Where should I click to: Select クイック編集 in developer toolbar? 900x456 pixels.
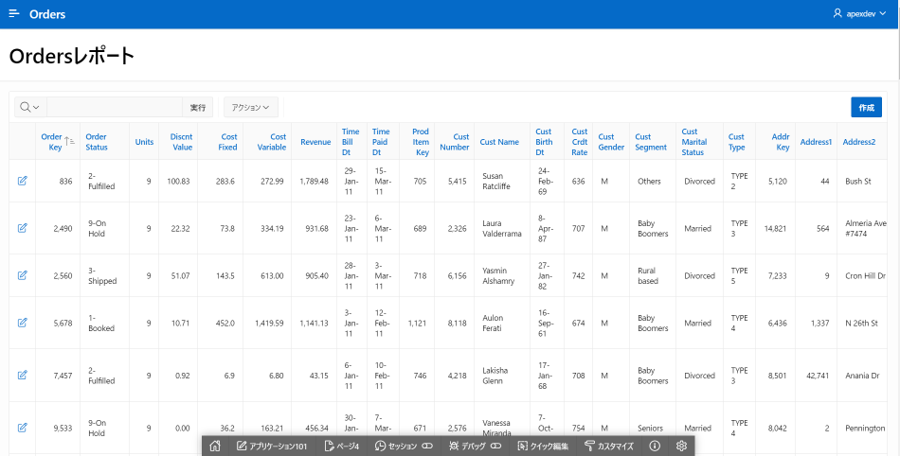coord(543,446)
